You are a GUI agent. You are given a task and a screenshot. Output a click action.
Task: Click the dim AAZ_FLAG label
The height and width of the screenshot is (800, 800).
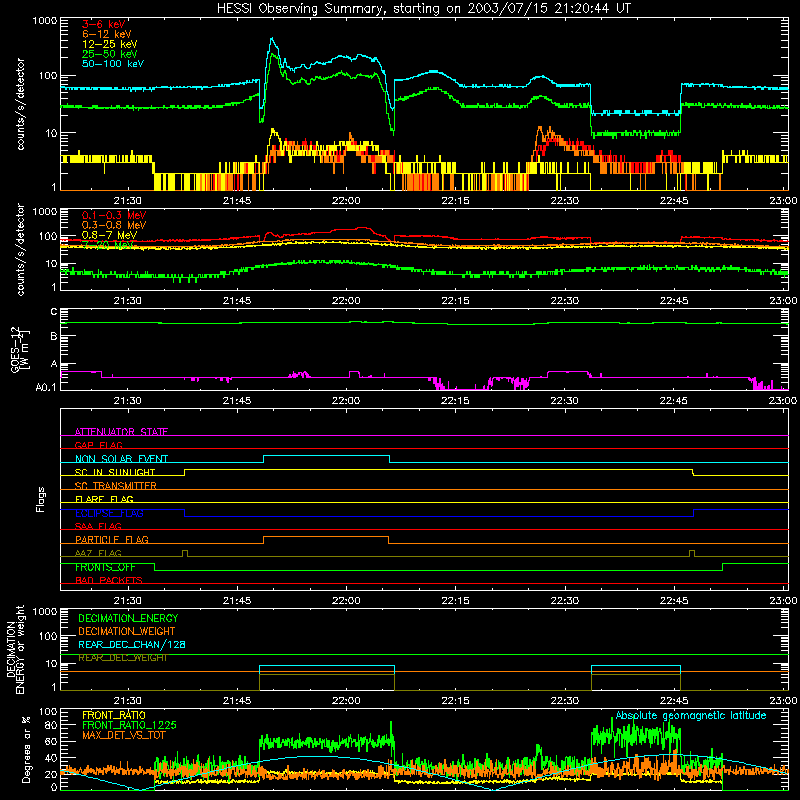pos(98,553)
